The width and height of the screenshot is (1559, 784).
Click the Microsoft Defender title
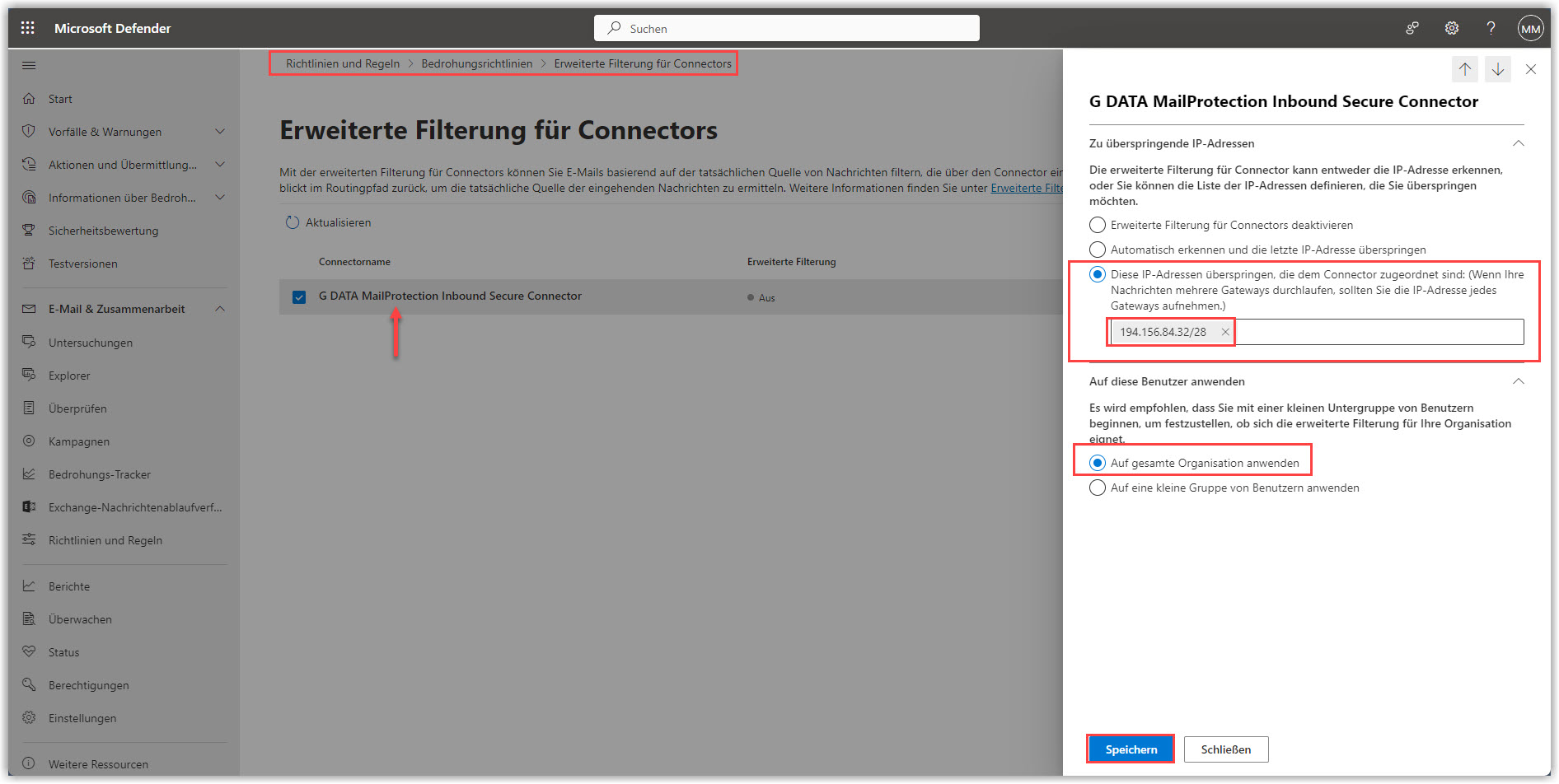(113, 28)
